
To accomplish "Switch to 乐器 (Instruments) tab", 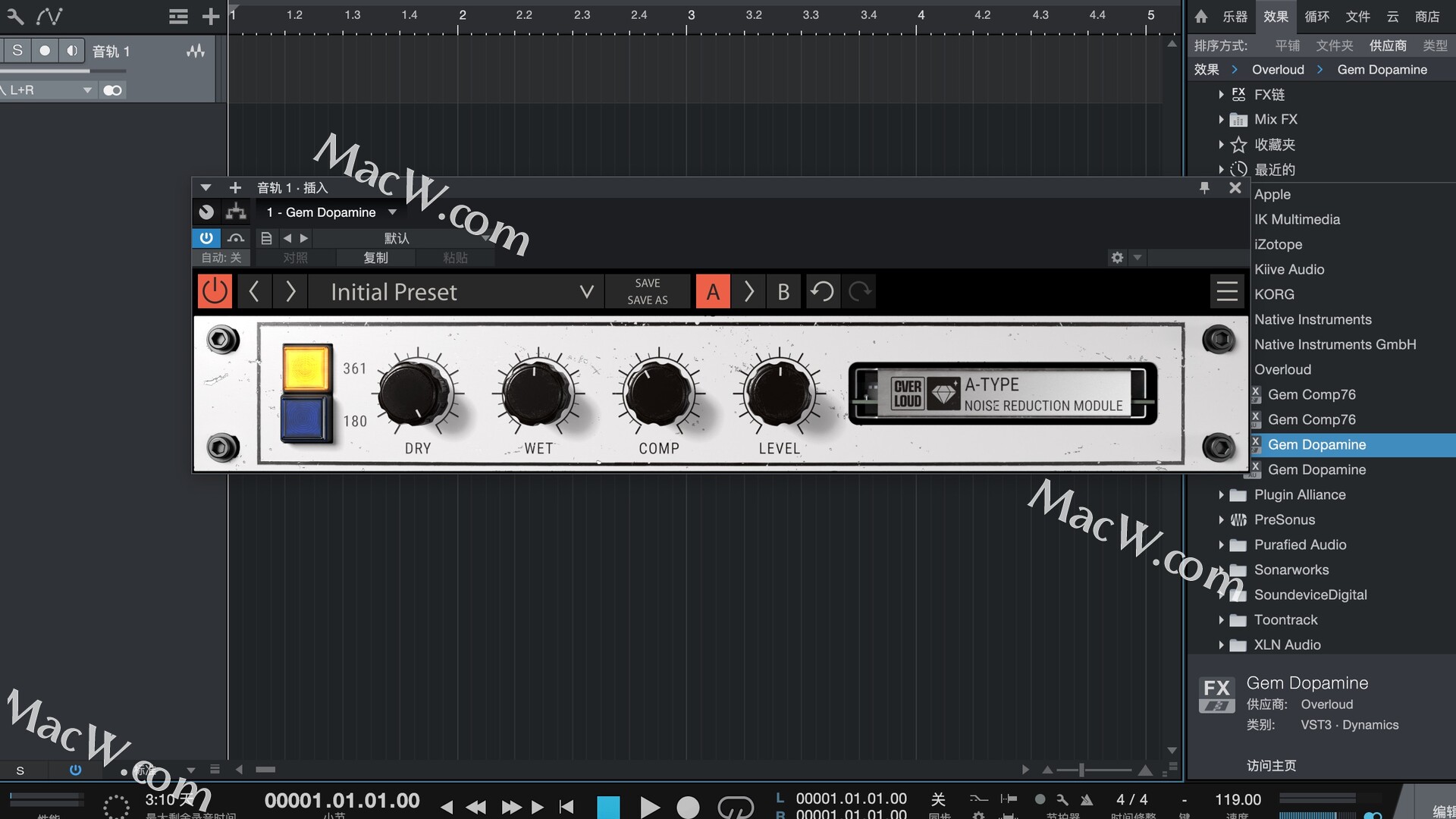I will [1235, 16].
